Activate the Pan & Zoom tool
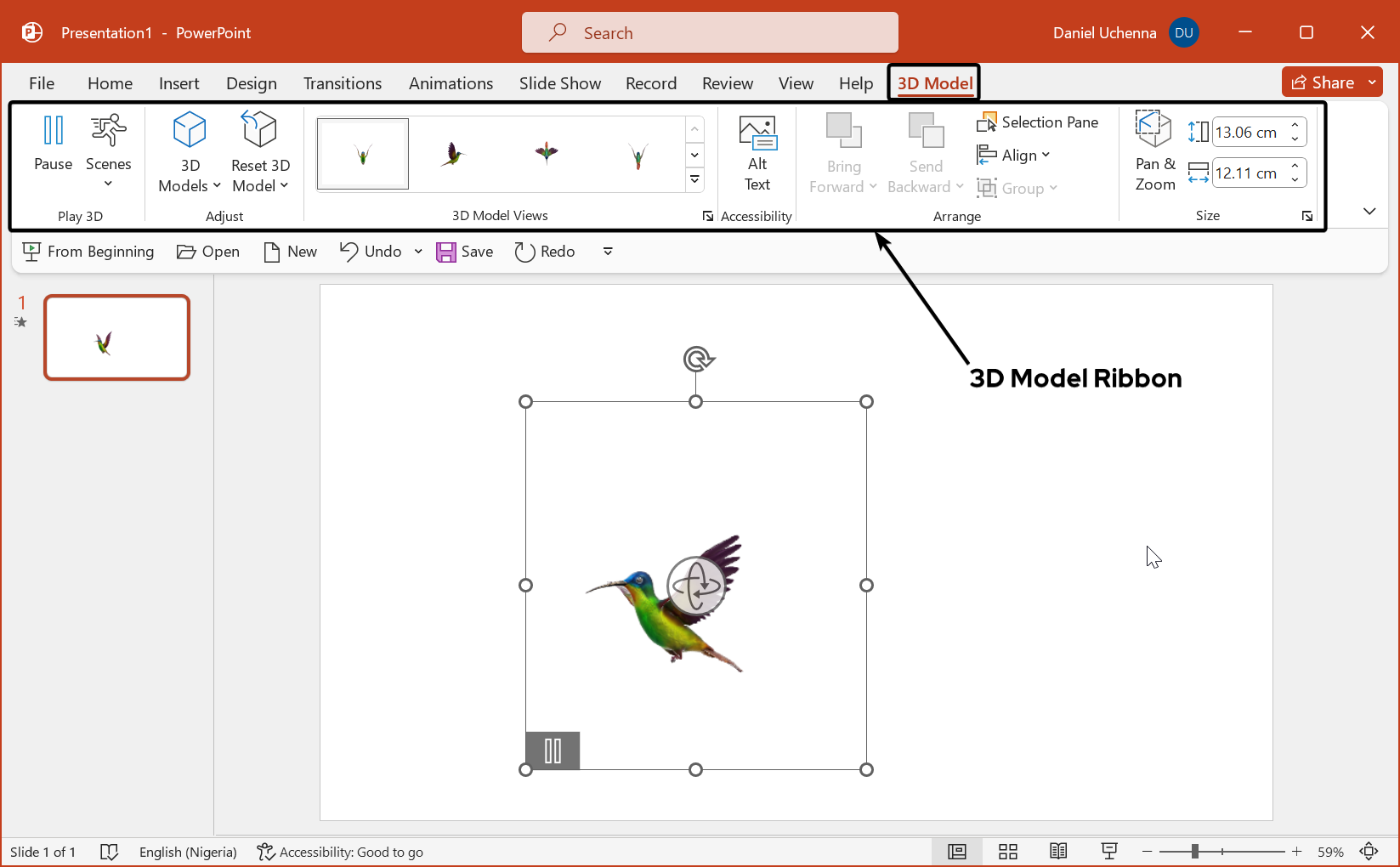The width and height of the screenshot is (1400, 867). pos(1153,151)
